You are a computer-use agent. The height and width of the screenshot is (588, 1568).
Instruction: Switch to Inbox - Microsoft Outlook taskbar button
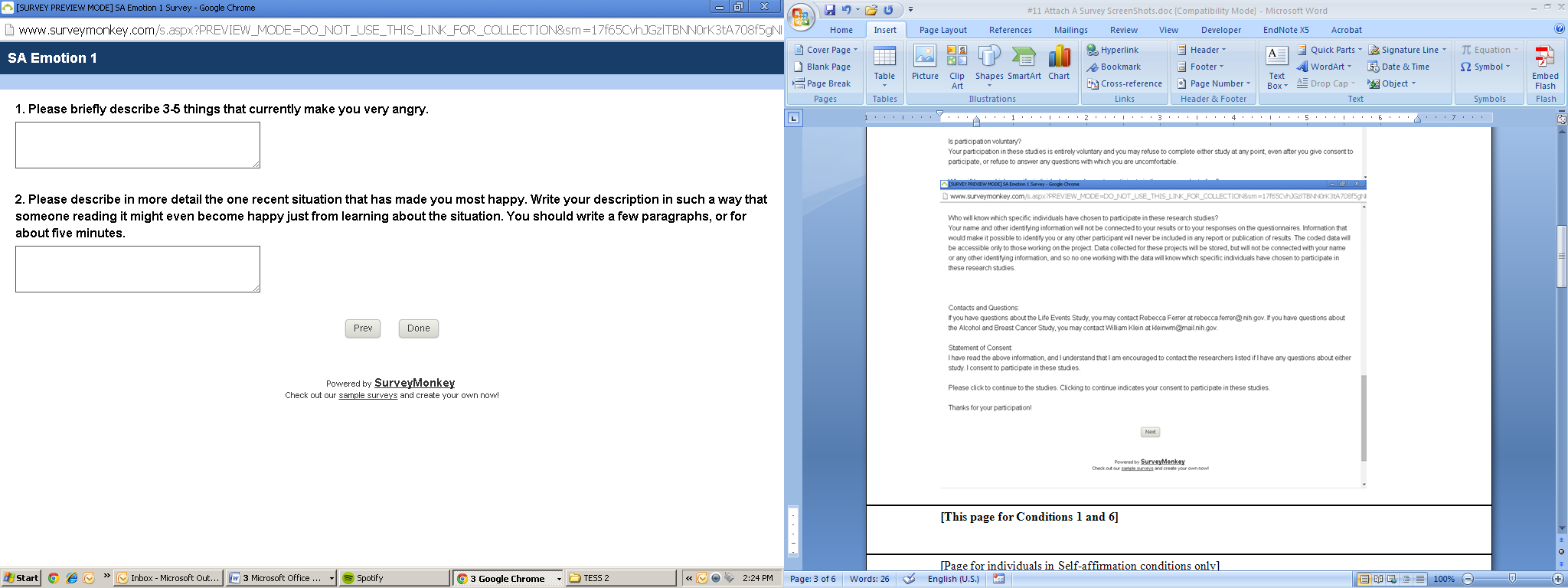click(x=168, y=578)
